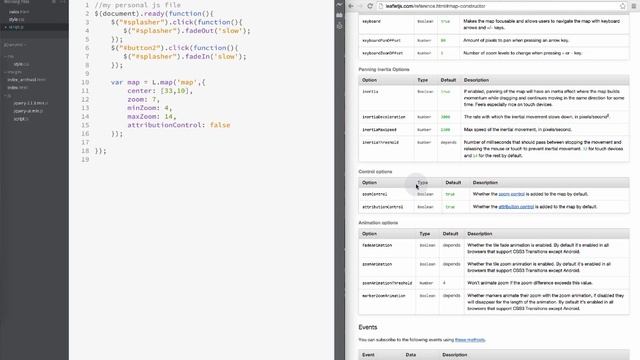Place cursor on 'attributionControl' in code

164,125
